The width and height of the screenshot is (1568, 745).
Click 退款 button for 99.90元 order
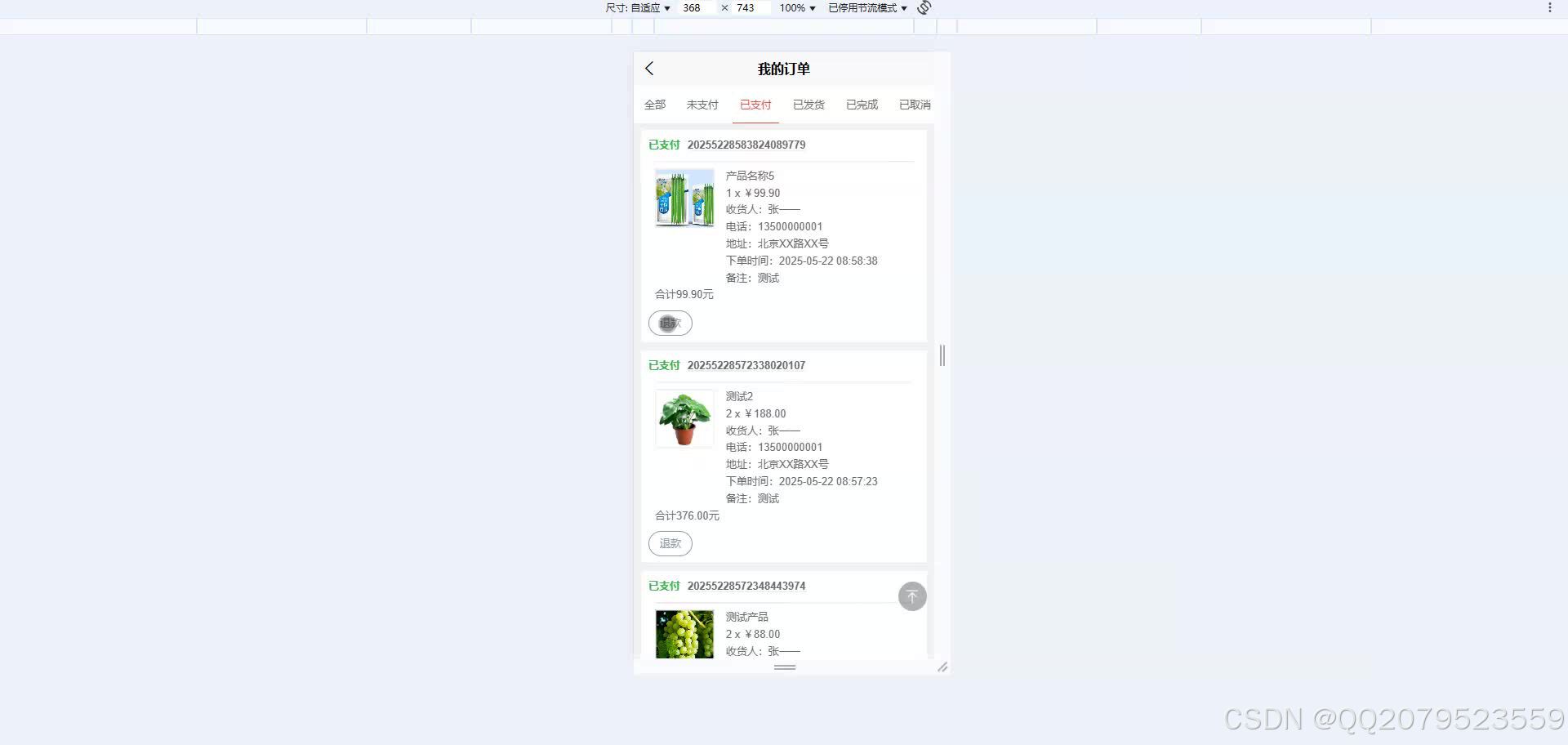[670, 323]
